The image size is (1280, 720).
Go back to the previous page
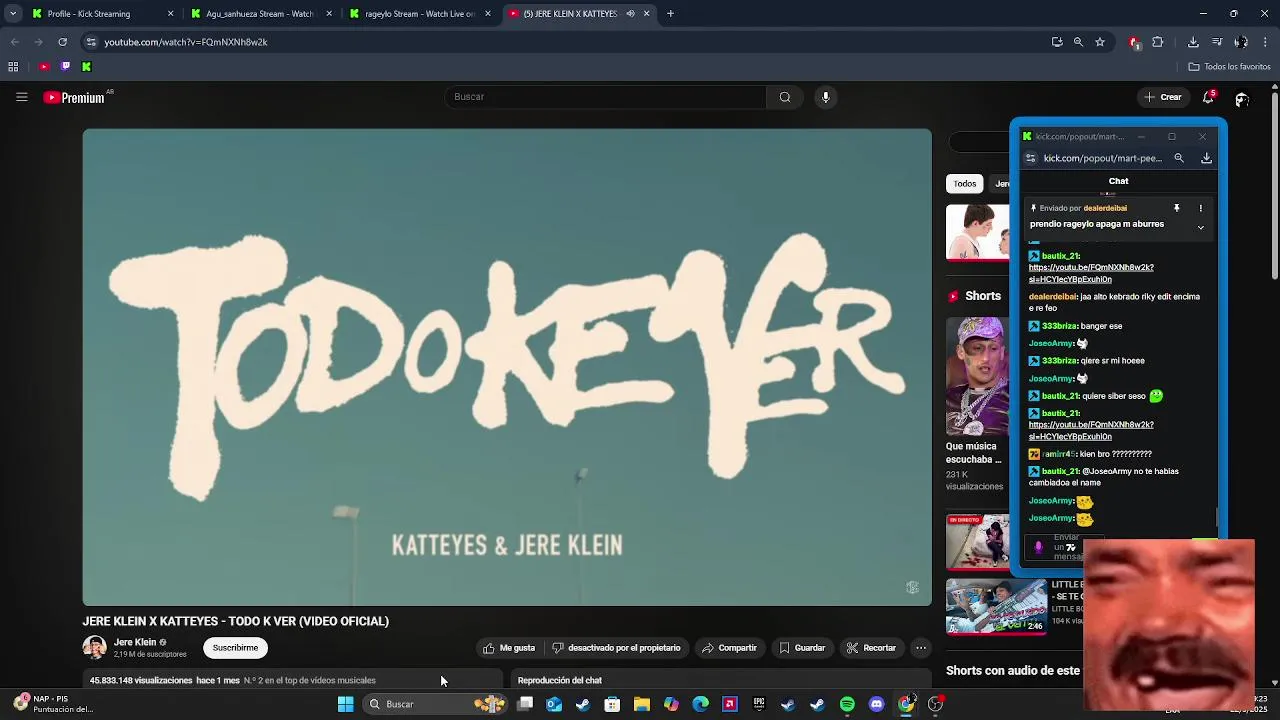click(15, 42)
